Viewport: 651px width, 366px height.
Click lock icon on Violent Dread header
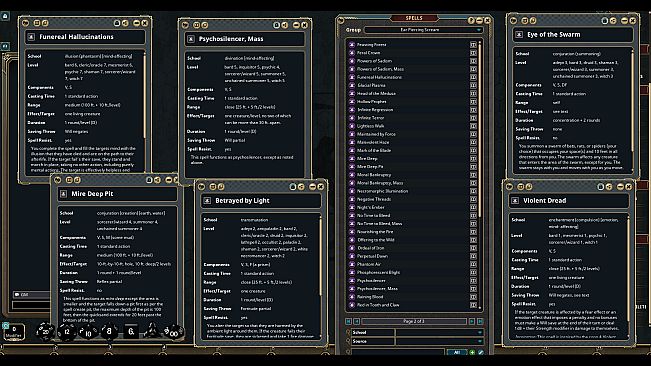tap(601, 187)
